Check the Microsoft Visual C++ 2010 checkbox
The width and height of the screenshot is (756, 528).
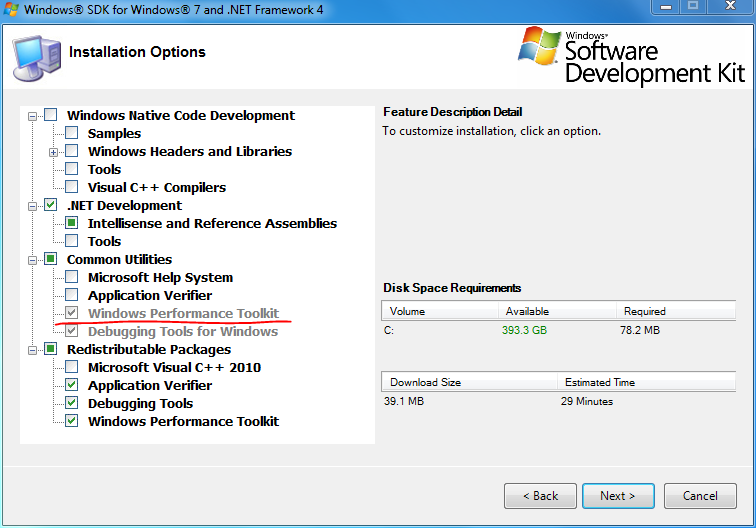point(71,367)
